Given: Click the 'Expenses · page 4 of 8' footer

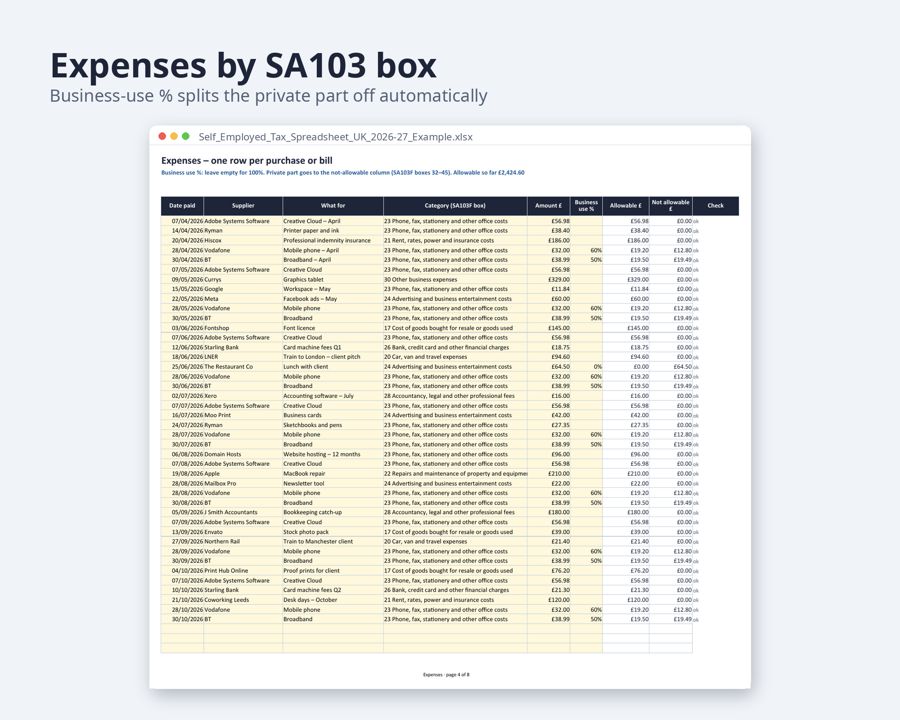Looking at the screenshot, I should tap(446, 675).
